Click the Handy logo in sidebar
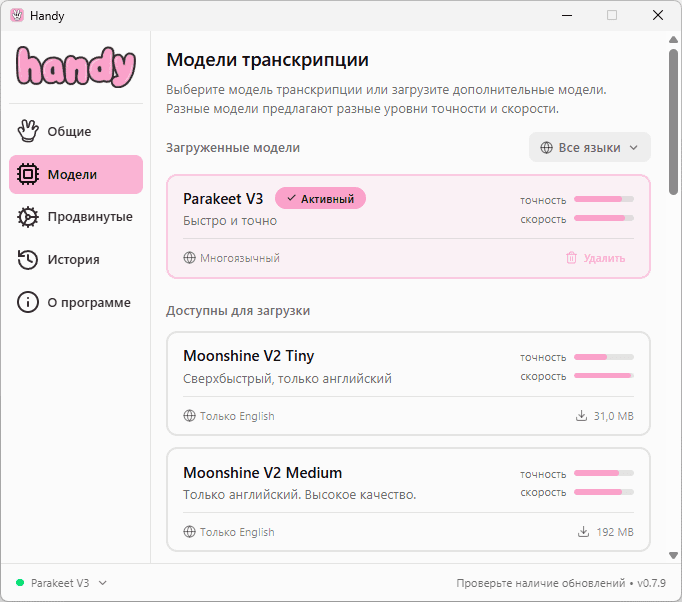The image size is (682, 602). (x=76, y=67)
